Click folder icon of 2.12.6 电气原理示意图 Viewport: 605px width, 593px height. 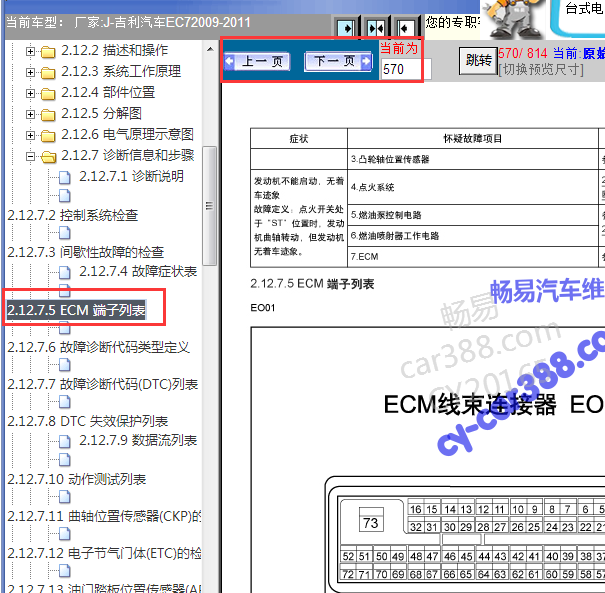point(48,136)
